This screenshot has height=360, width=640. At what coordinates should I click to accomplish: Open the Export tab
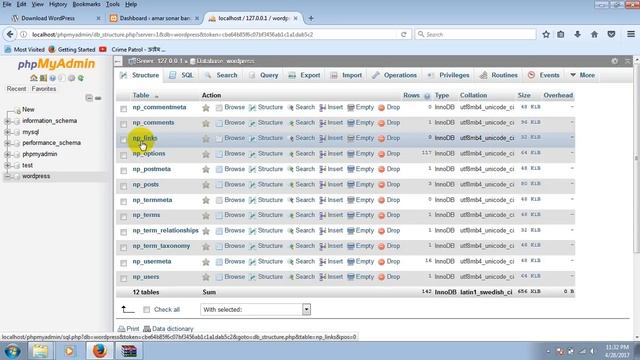[304, 75]
